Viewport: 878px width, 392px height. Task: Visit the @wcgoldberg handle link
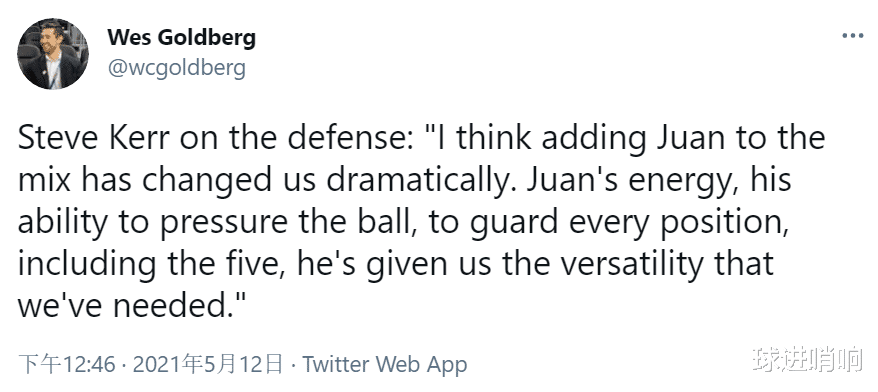pos(176,68)
